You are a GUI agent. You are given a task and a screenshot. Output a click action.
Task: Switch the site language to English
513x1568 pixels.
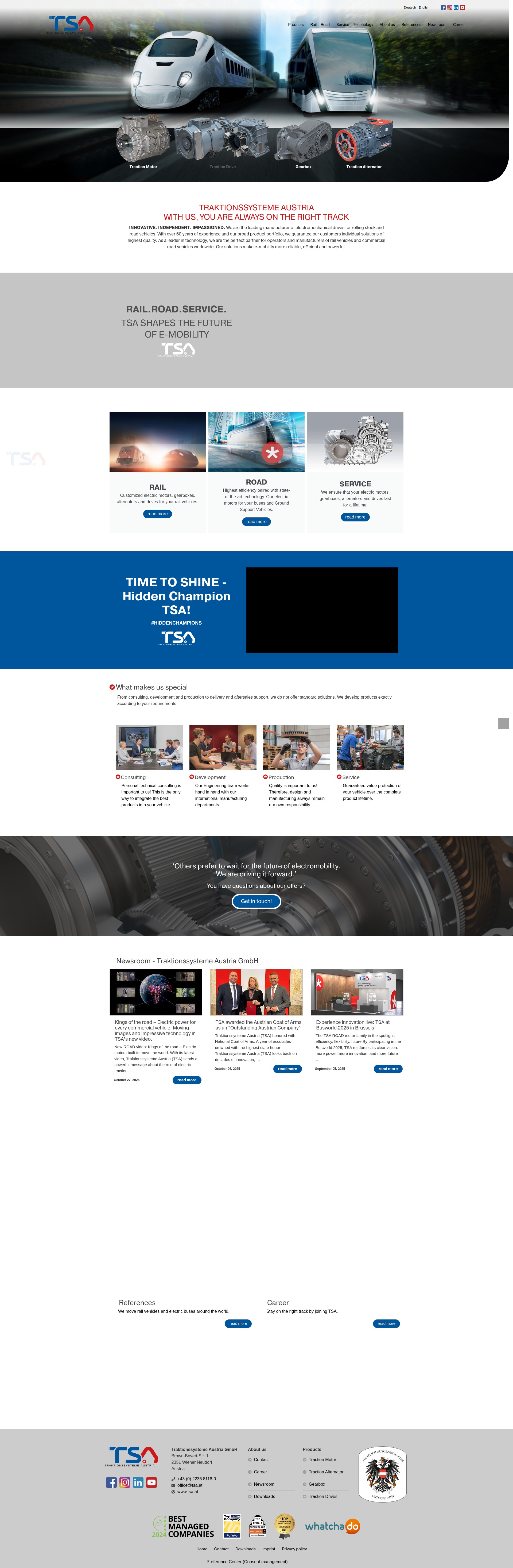pos(424,7)
